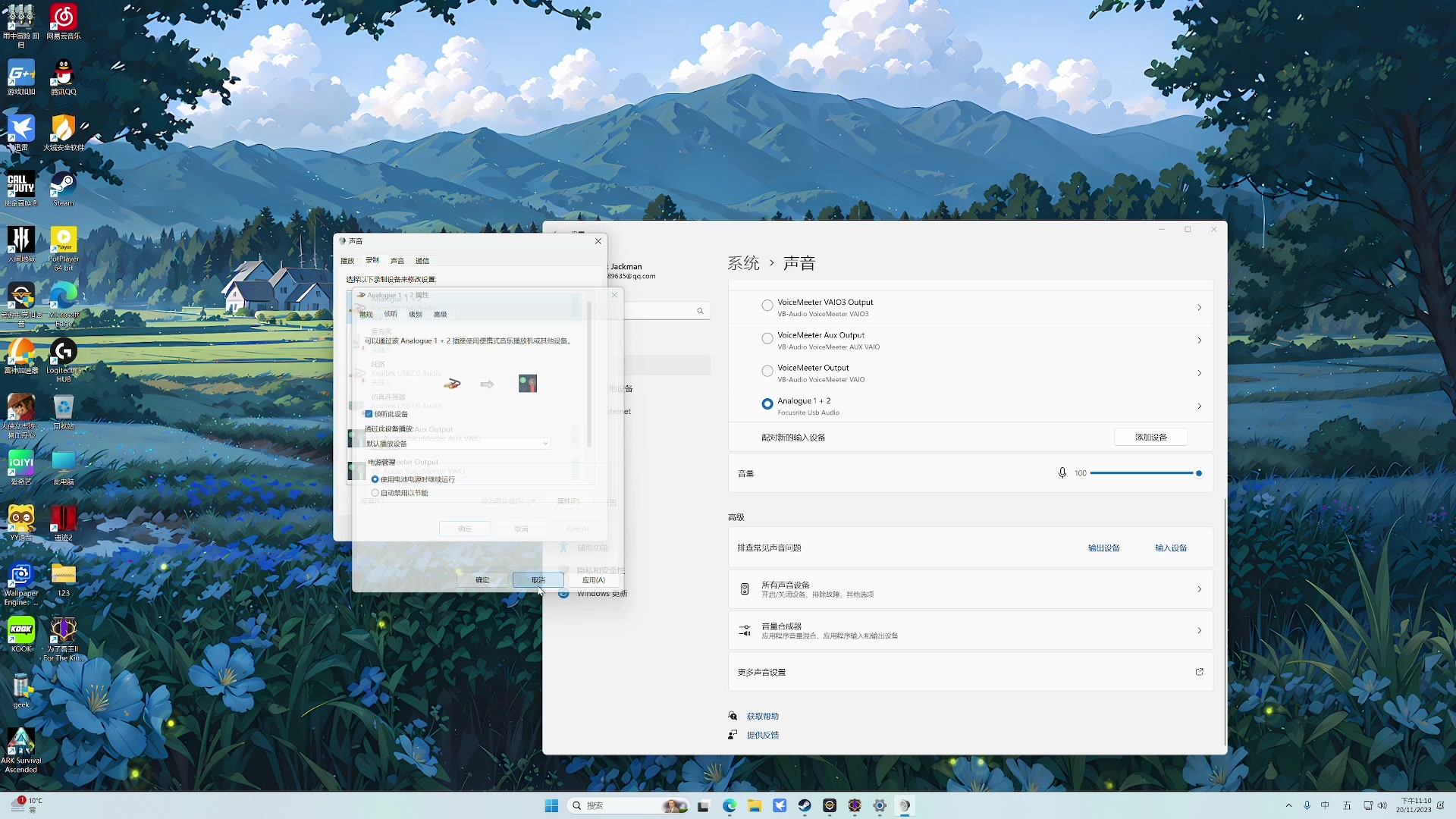Open 更多声音设置 external link icon
This screenshot has height=819, width=1456.
click(1199, 672)
